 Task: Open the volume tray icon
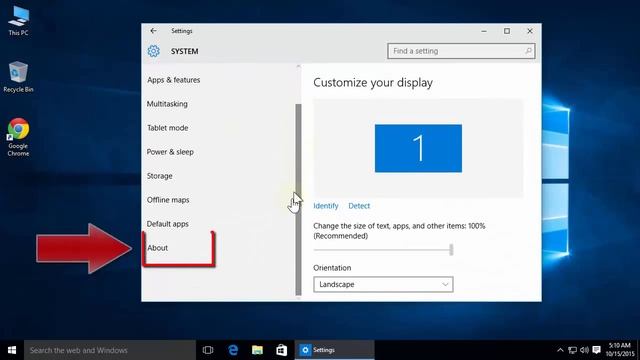[584, 350]
